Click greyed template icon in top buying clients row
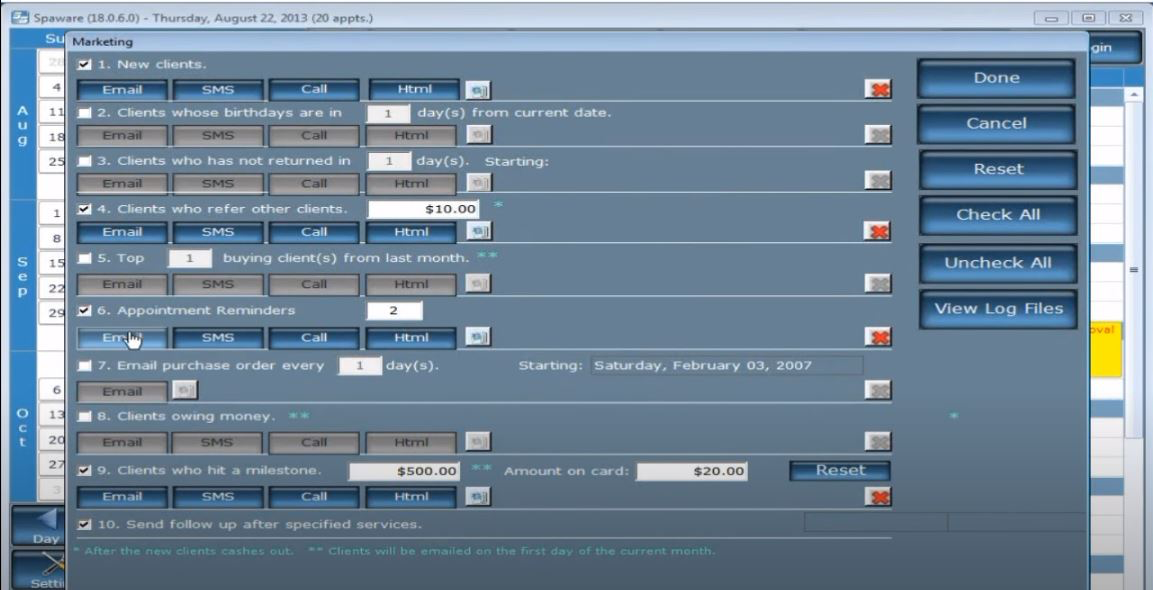Screen dimensions: 1153x590 479,283
